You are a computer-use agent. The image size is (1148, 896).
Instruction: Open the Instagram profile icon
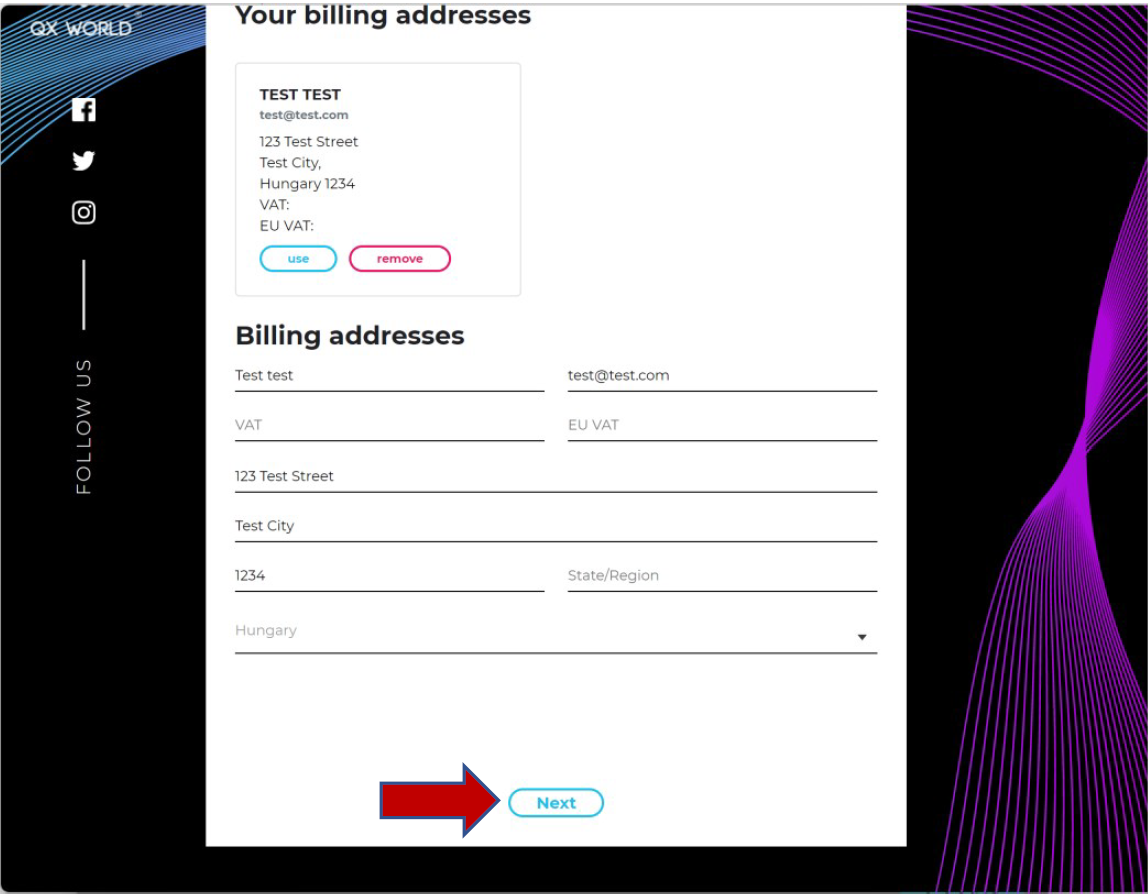(x=84, y=212)
